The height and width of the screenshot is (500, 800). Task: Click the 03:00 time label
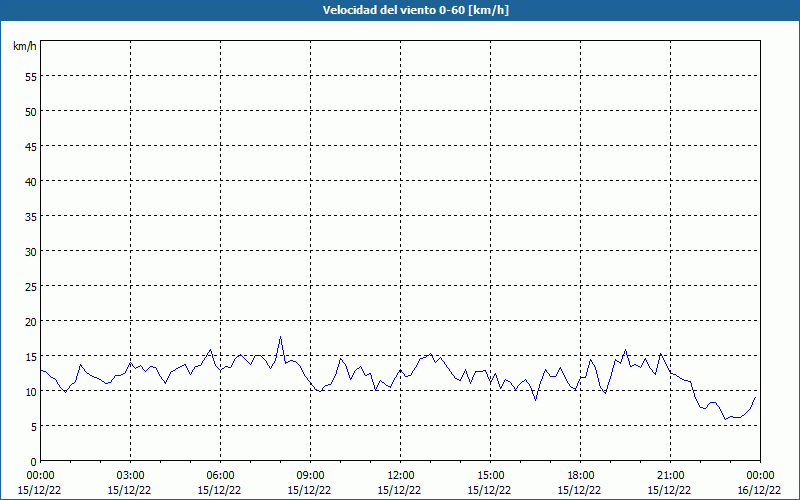[130, 476]
